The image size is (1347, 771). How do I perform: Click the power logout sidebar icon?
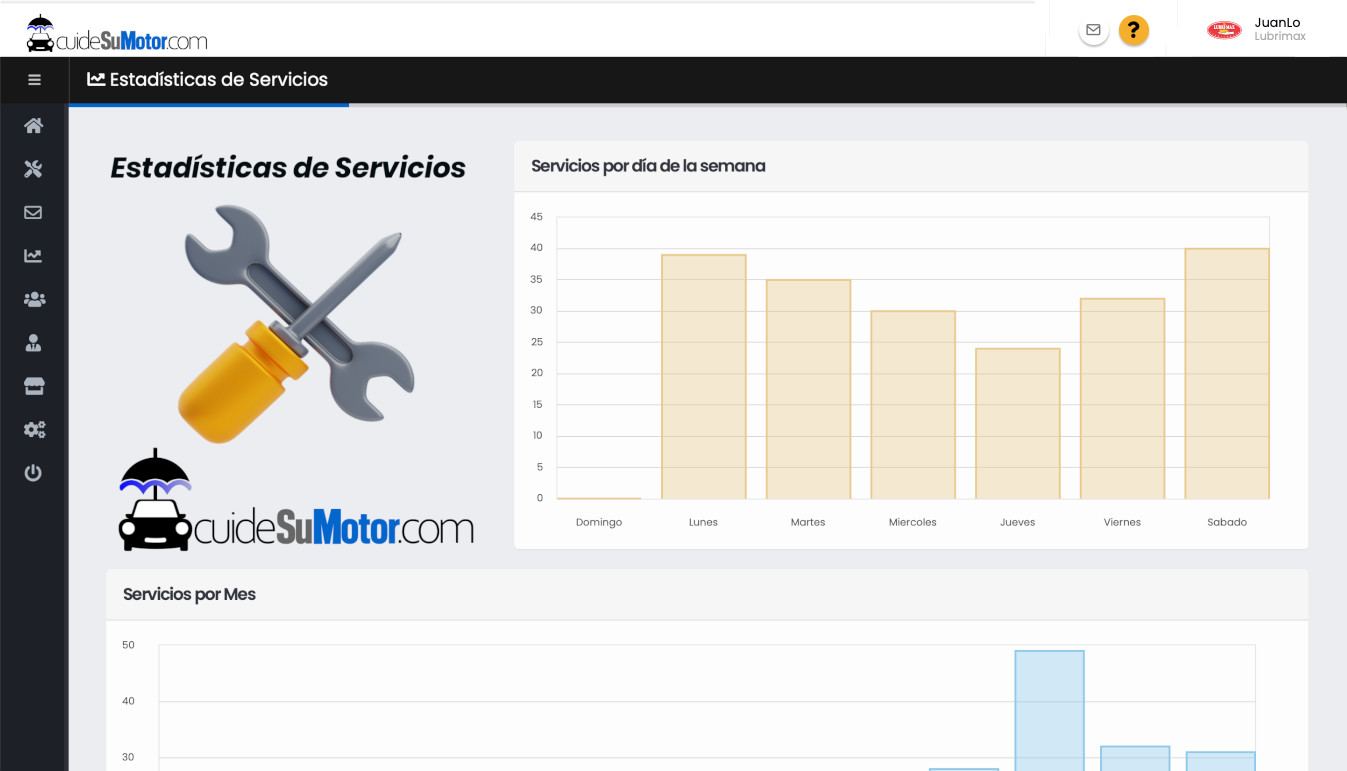[x=34, y=473]
